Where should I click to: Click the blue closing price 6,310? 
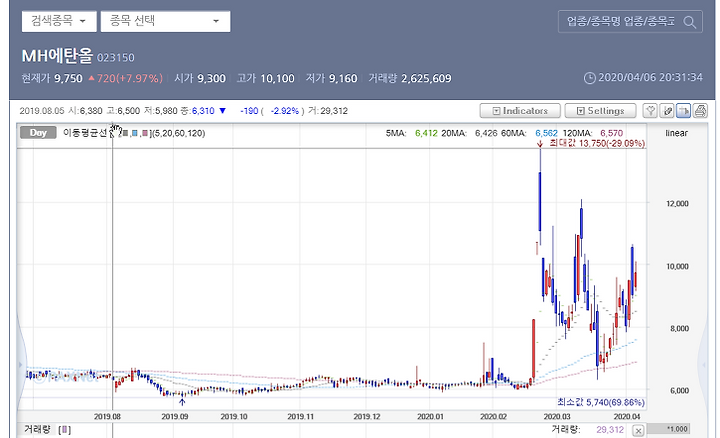[203, 111]
